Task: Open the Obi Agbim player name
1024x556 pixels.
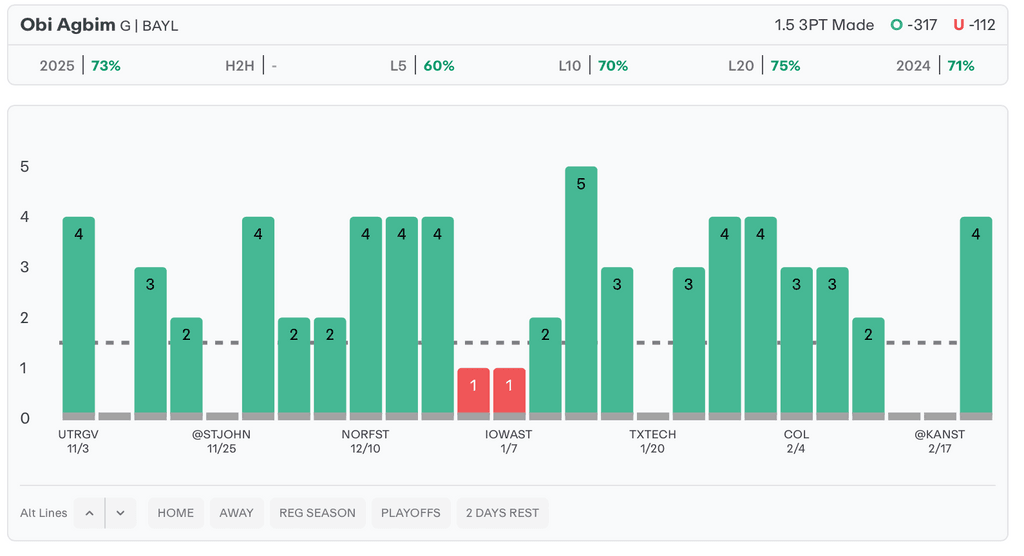Action: coord(67,25)
